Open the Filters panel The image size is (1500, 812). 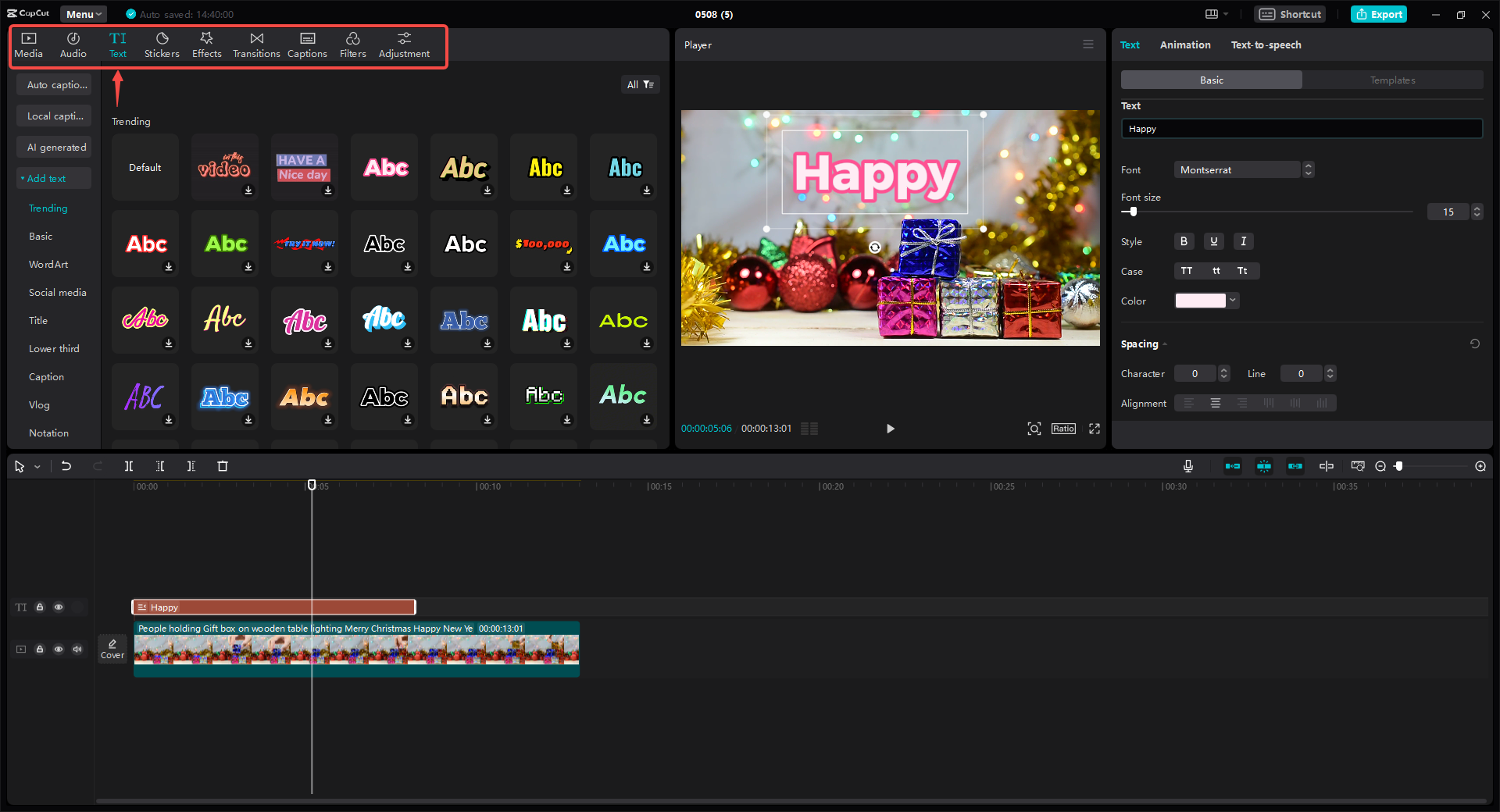tap(352, 44)
